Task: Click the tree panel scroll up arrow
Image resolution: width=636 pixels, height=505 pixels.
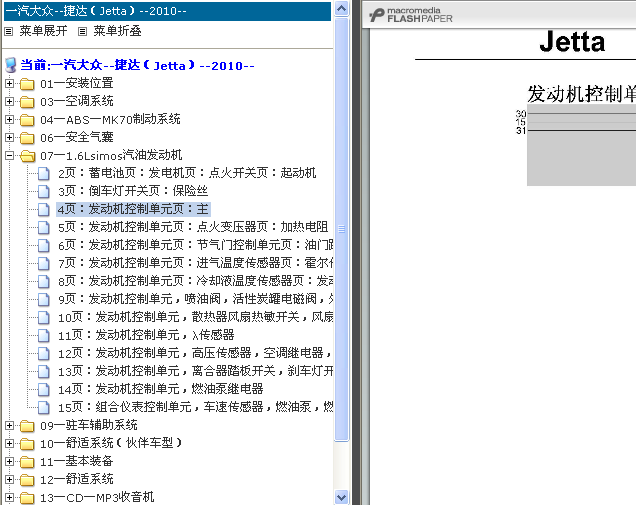Action: [342, 9]
